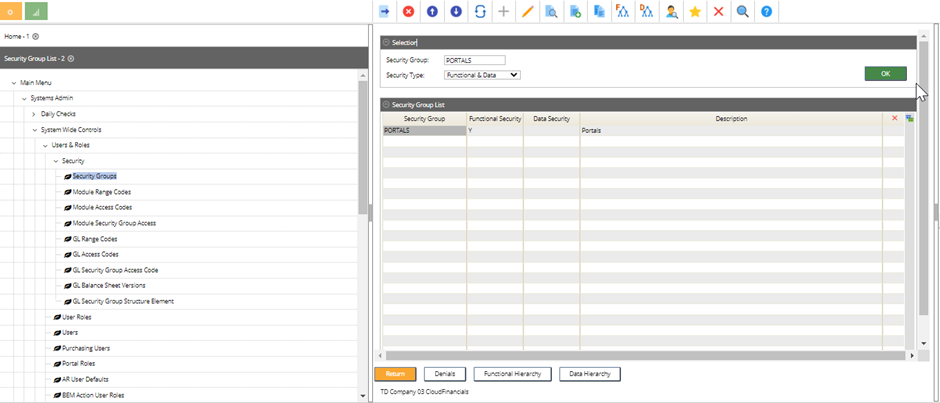The width and height of the screenshot is (940, 403).
Task: Click the copy documents toolbar icon
Action: (599, 11)
